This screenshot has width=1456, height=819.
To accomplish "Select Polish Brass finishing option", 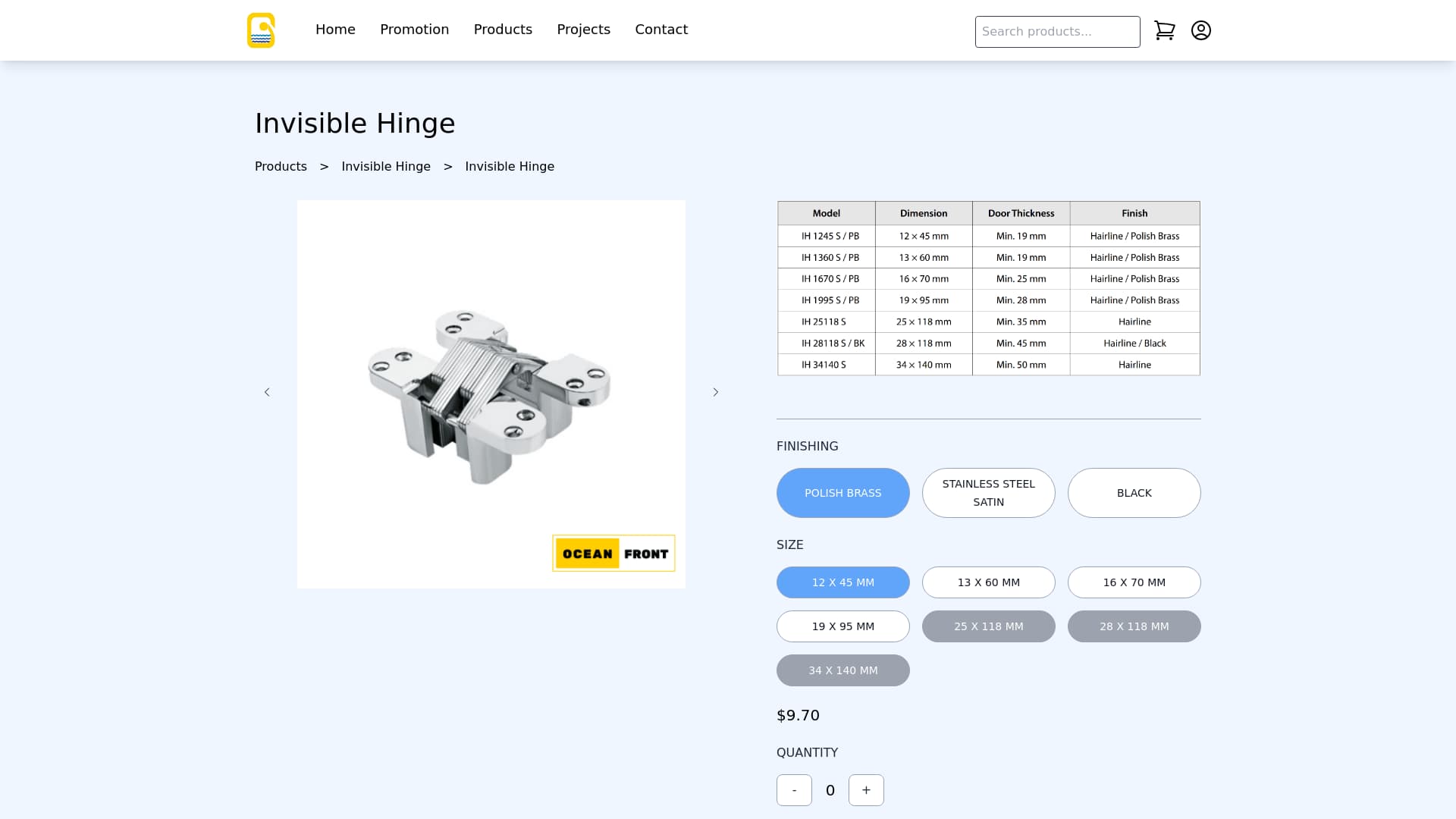I will [x=843, y=493].
